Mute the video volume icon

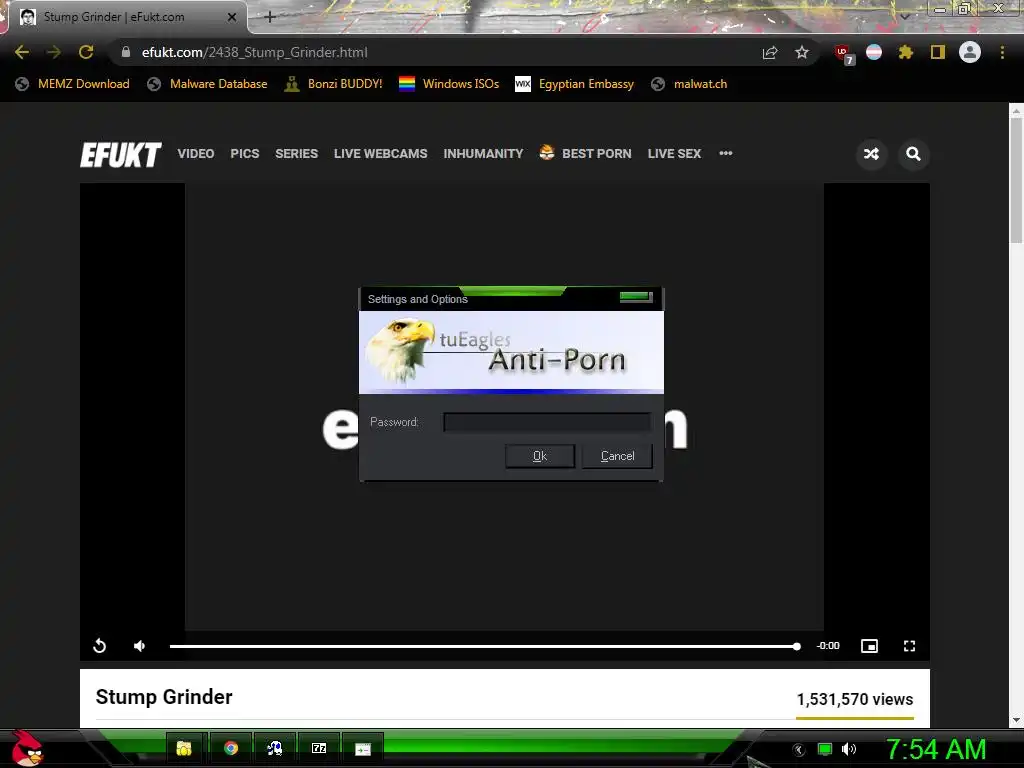139,646
